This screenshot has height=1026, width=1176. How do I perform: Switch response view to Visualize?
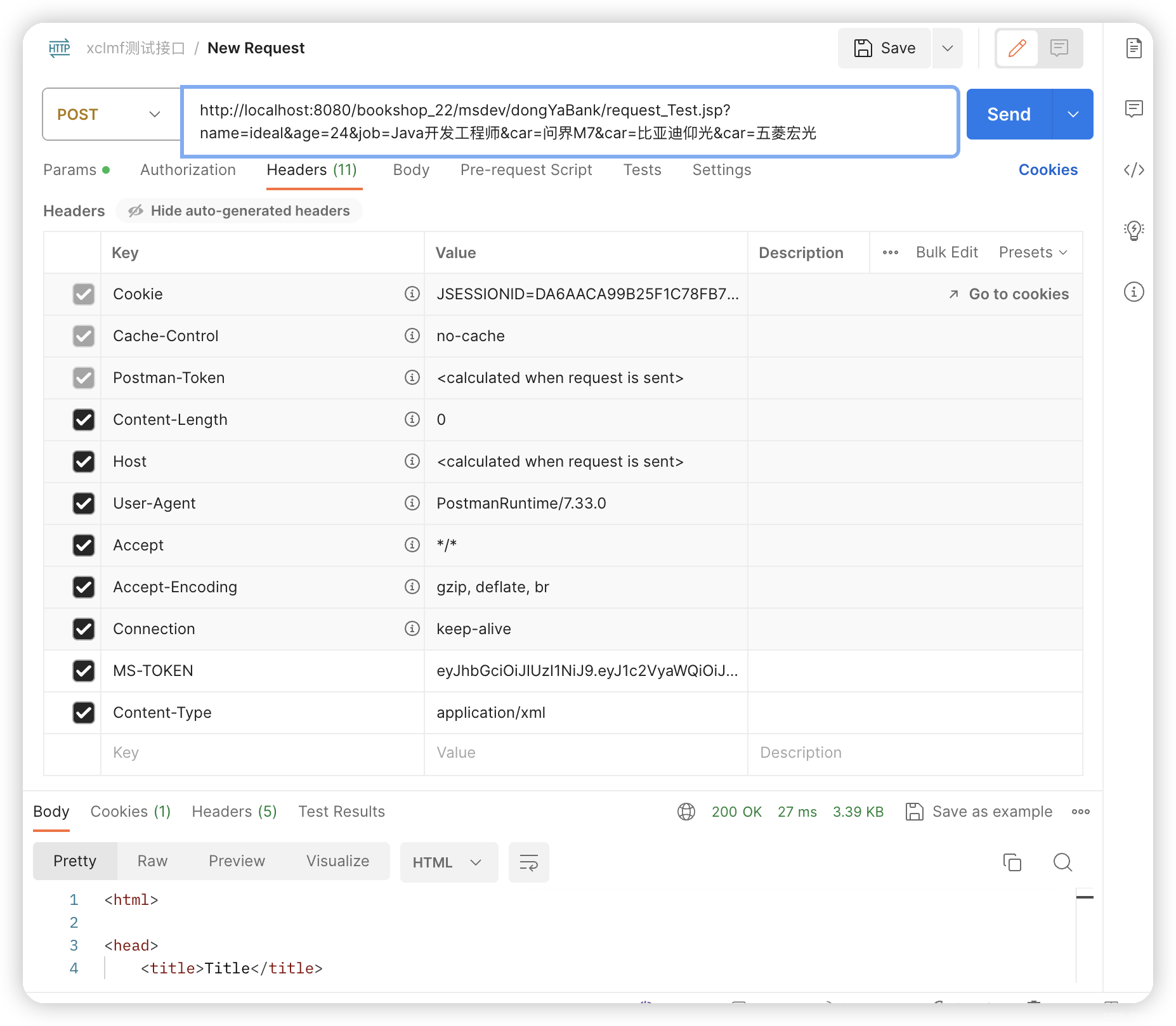tap(337, 861)
